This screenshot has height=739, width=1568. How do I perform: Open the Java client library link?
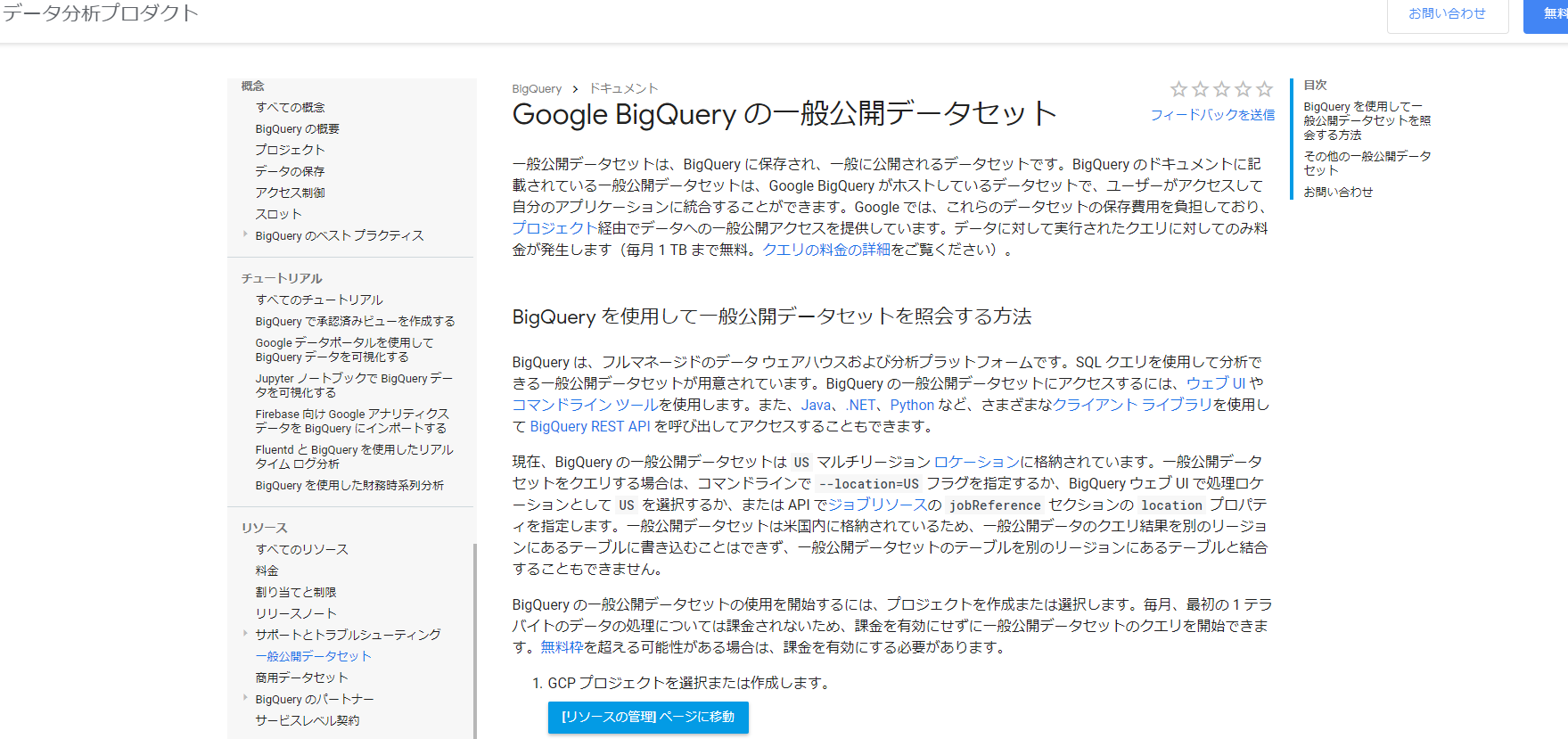[816, 405]
